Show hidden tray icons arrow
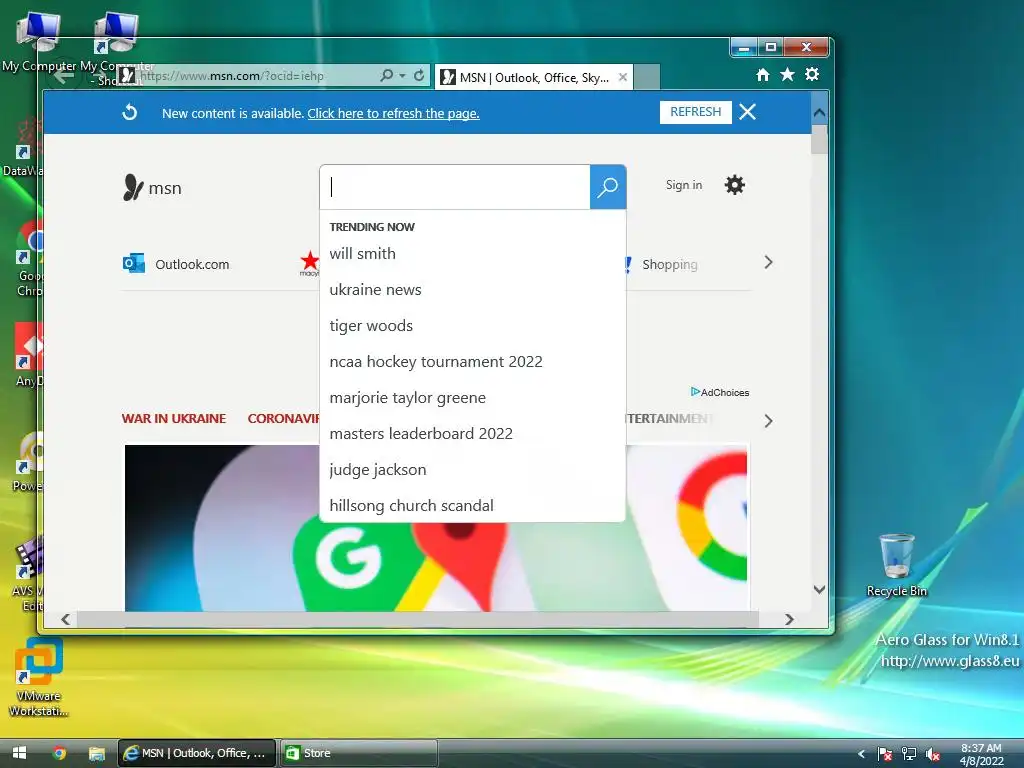This screenshot has height=768, width=1024. [x=861, y=754]
